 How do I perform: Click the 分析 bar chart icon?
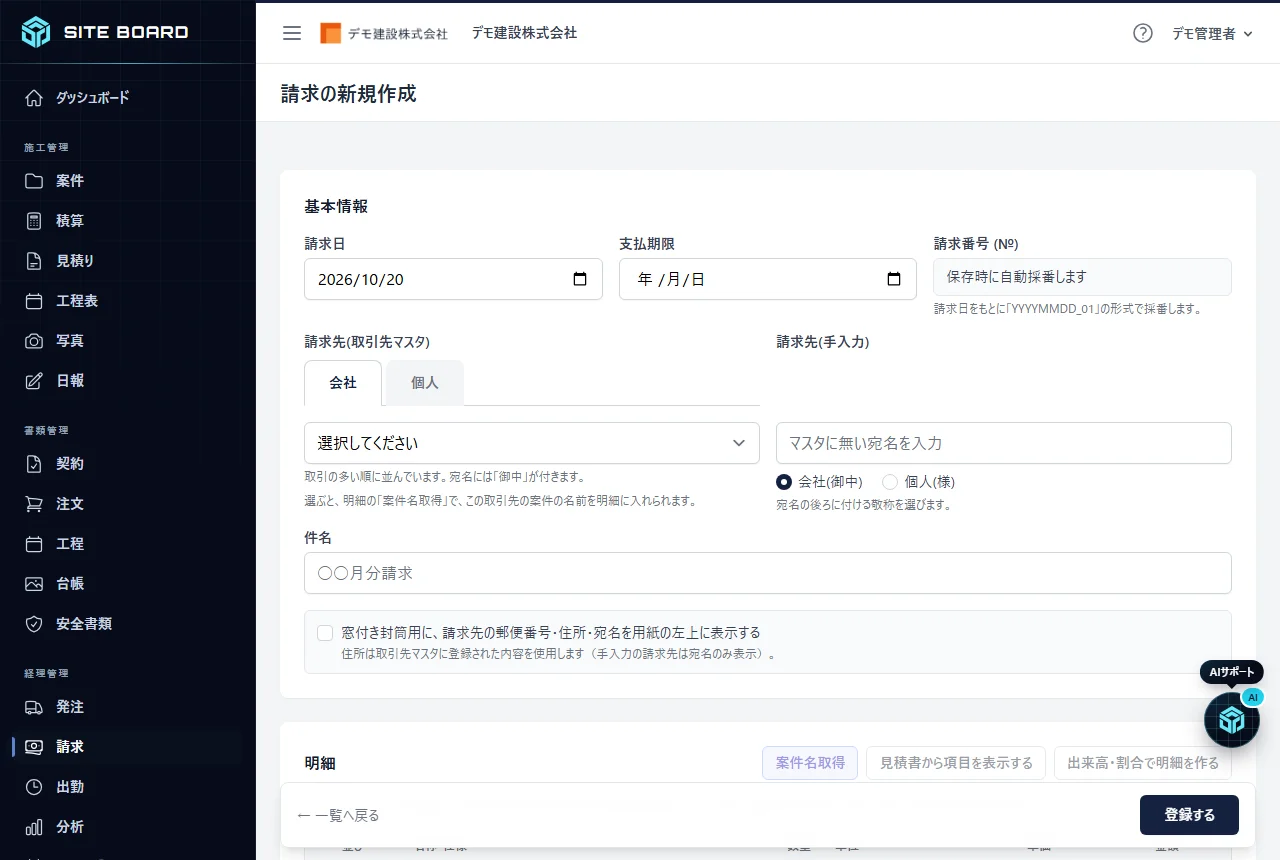pyautogui.click(x=34, y=827)
